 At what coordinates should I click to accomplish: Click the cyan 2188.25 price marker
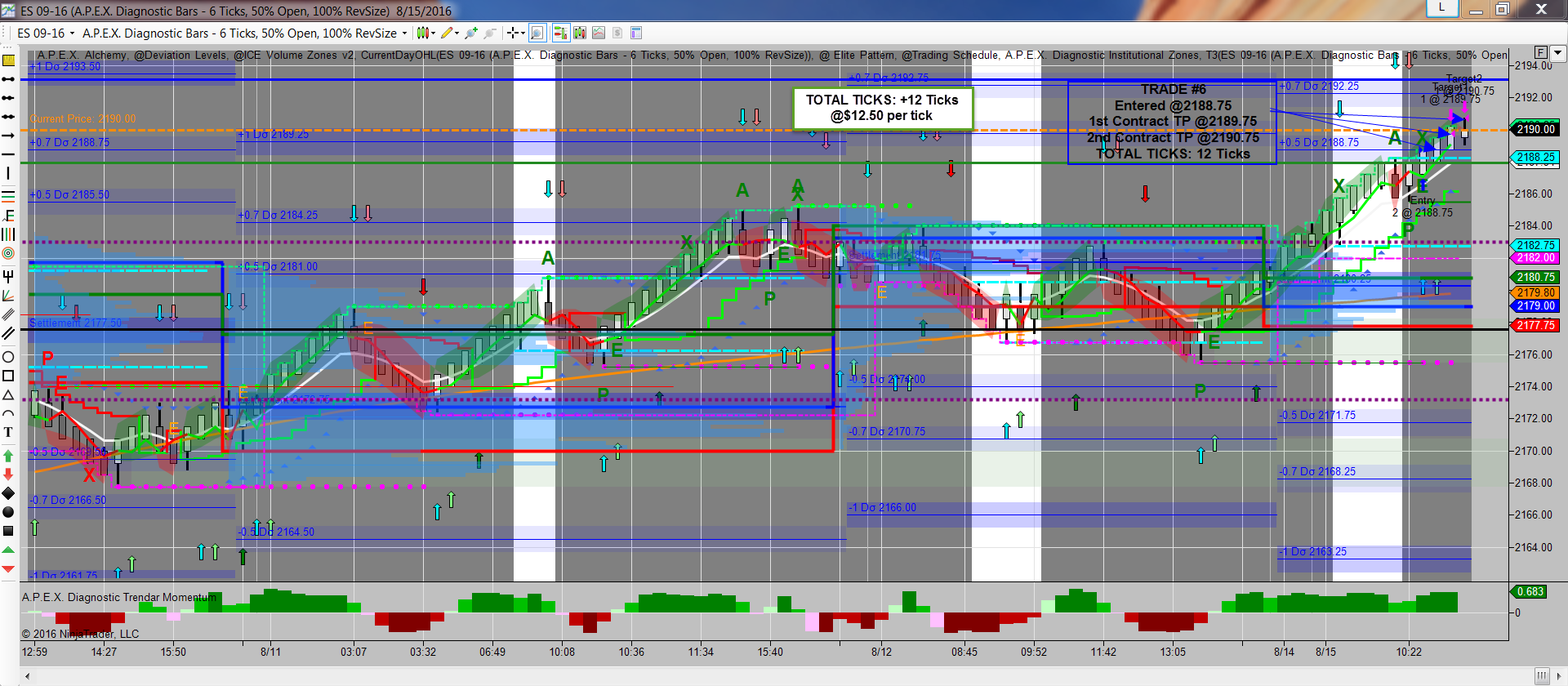(x=1535, y=157)
